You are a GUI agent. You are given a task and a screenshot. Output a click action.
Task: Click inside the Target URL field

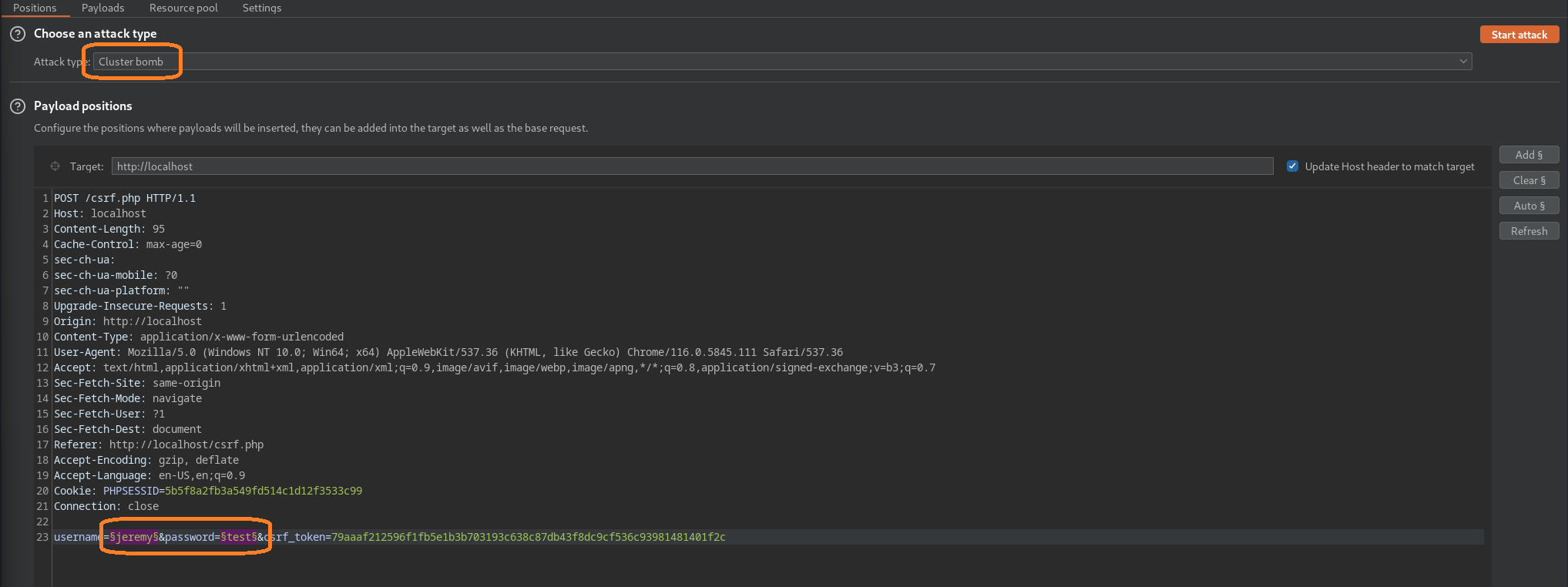(691, 166)
